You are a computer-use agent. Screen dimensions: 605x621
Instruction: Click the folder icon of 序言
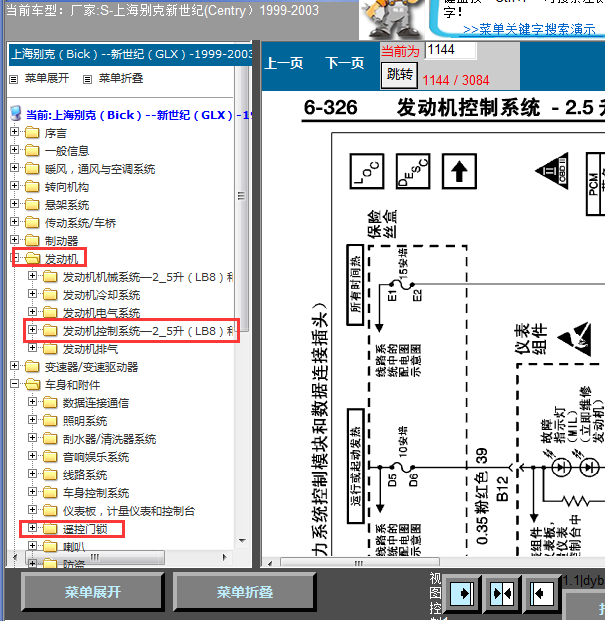pos(32,132)
